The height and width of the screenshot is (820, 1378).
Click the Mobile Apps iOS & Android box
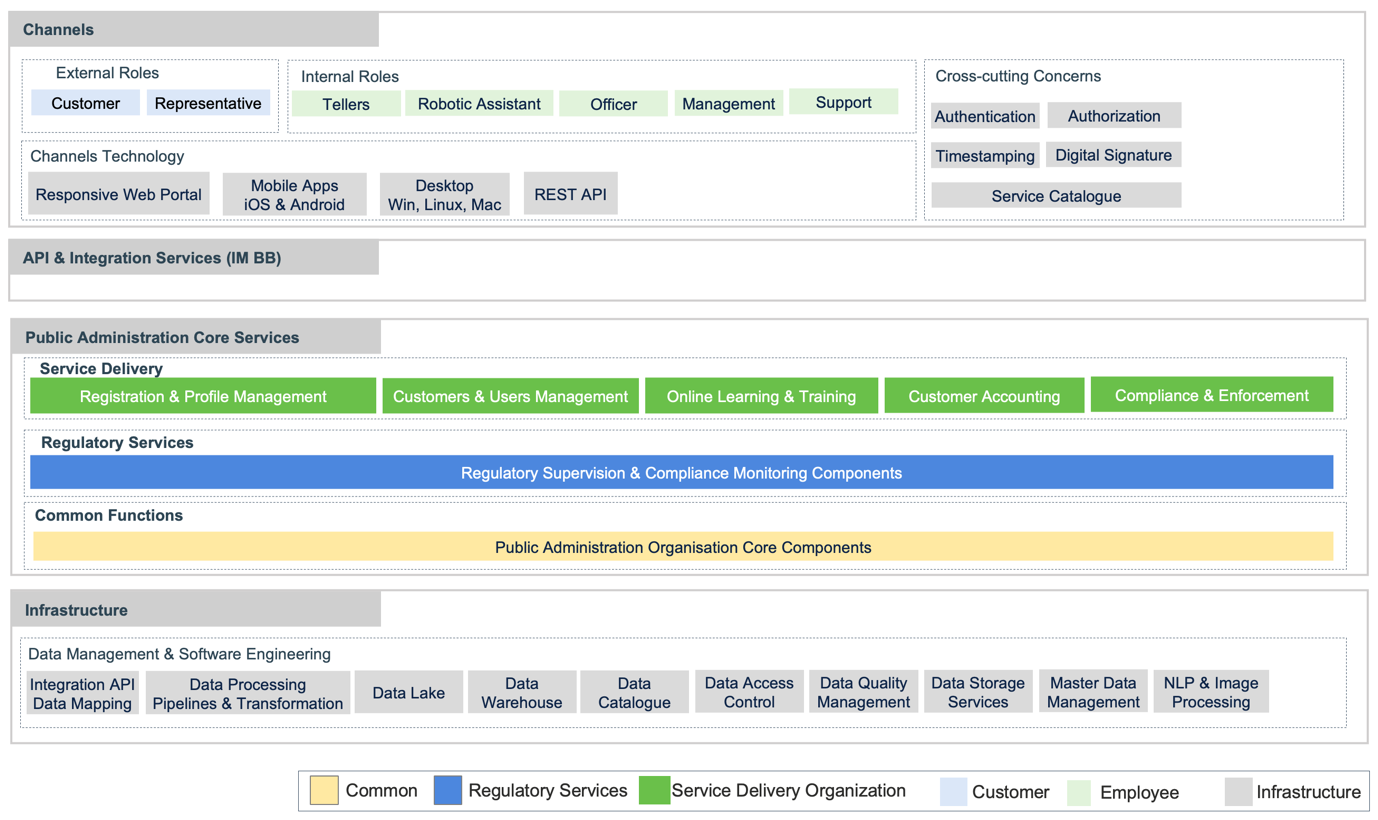coord(294,195)
